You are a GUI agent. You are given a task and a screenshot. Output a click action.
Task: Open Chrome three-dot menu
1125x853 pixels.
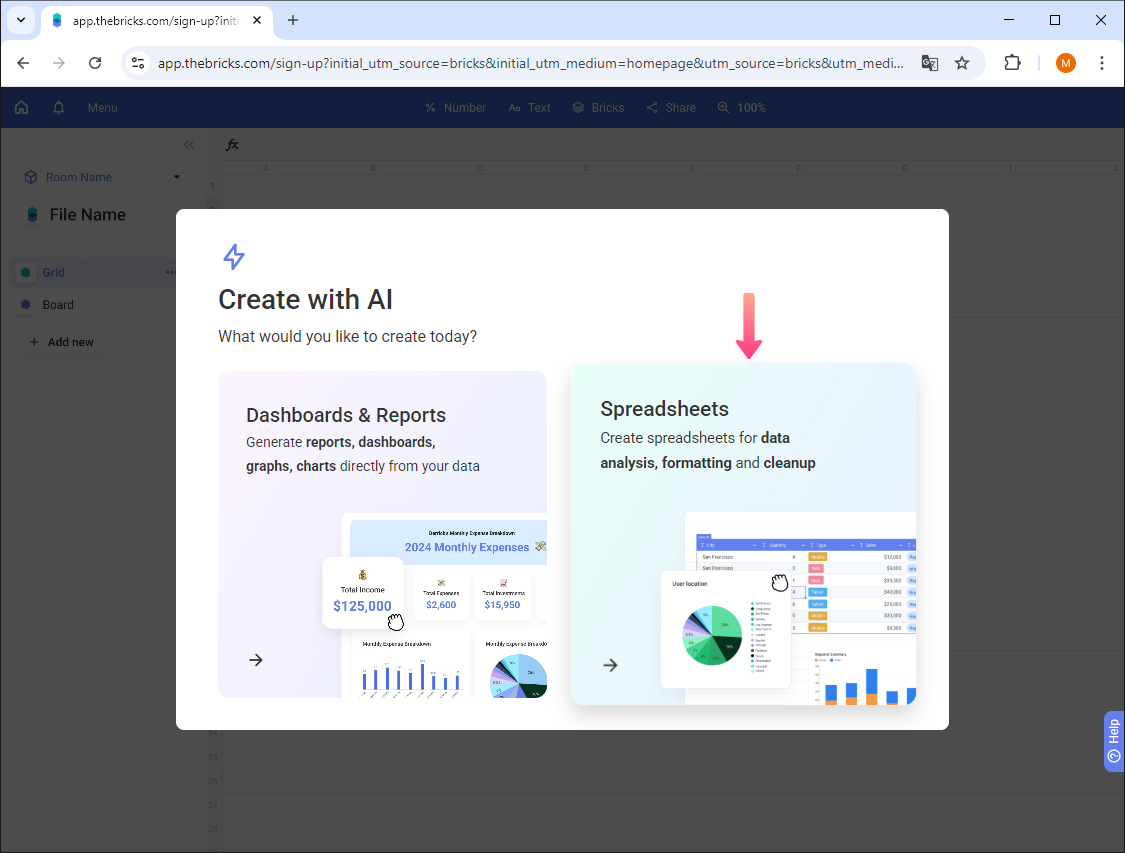point(1102,63)
